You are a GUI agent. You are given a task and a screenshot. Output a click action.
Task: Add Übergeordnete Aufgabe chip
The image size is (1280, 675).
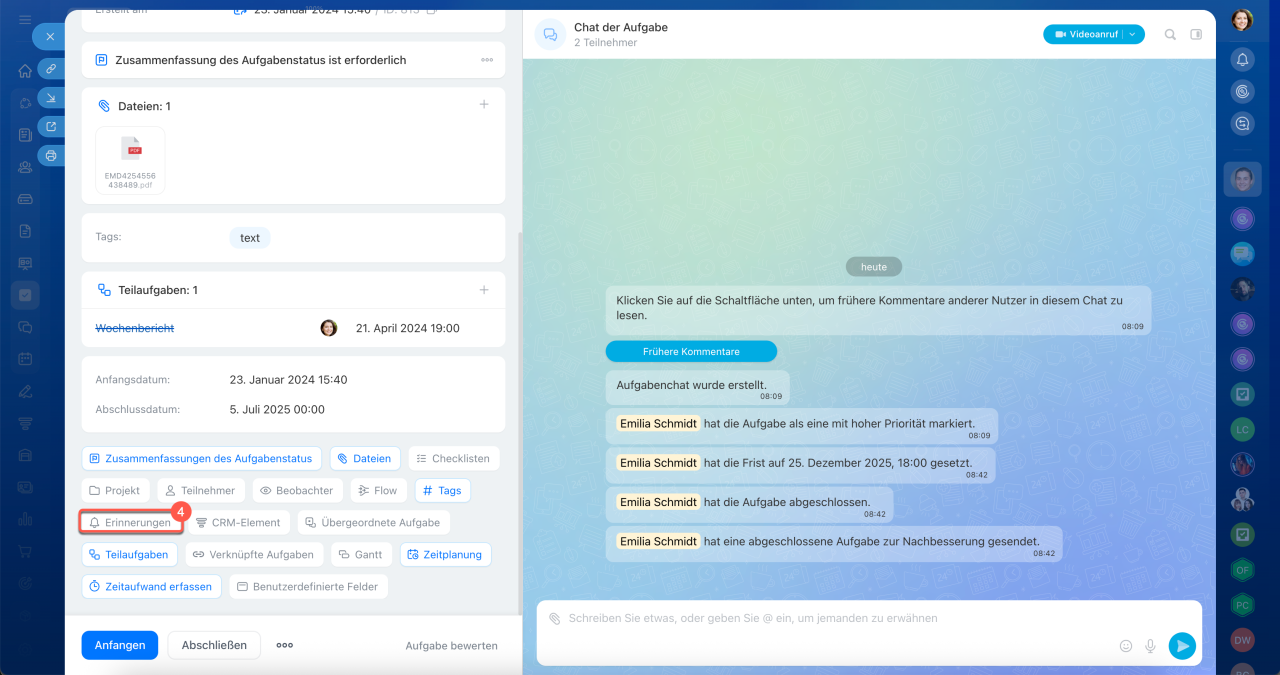tap(374, 522)
